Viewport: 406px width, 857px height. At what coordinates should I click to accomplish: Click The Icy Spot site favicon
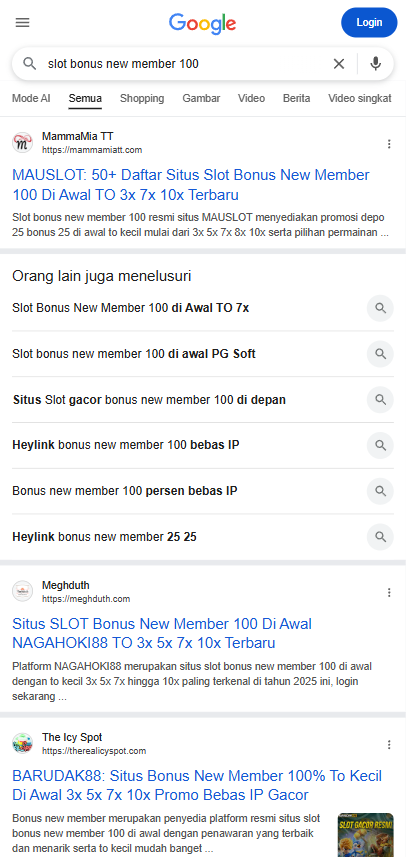[x=22, y=743]
